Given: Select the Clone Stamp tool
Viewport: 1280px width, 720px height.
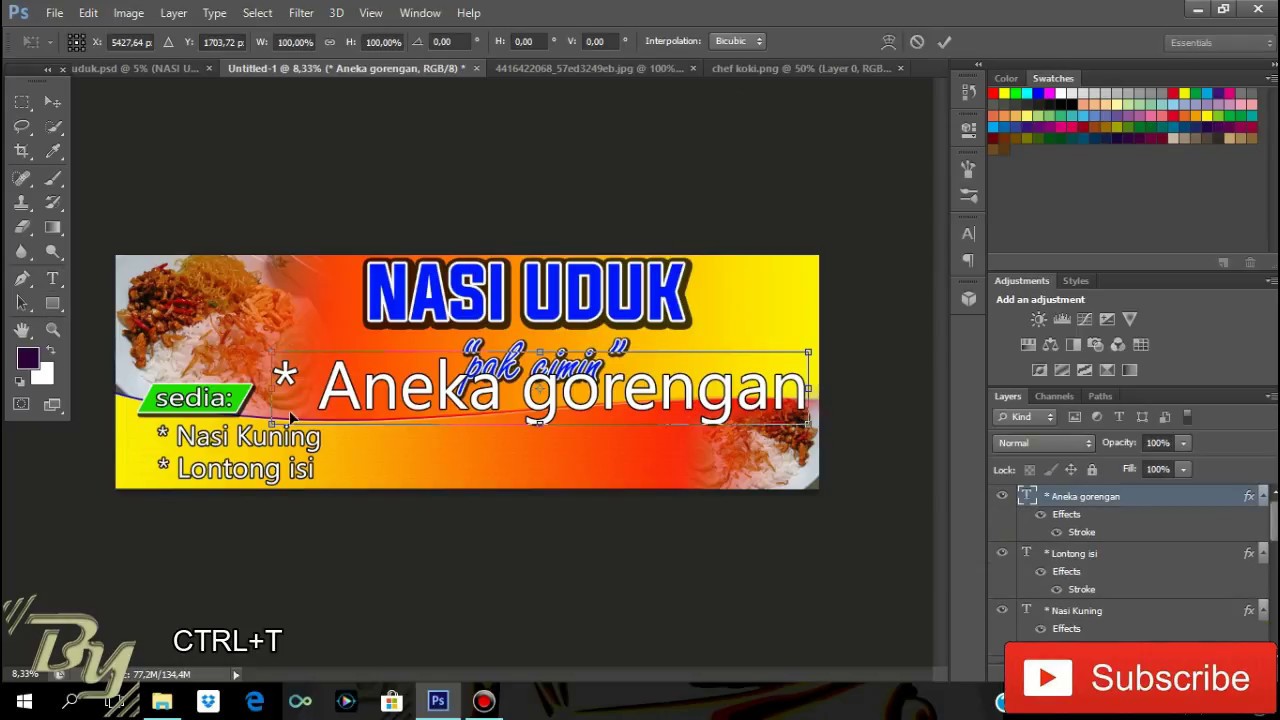Looking at the screenshot, I should tap(22, 203).
